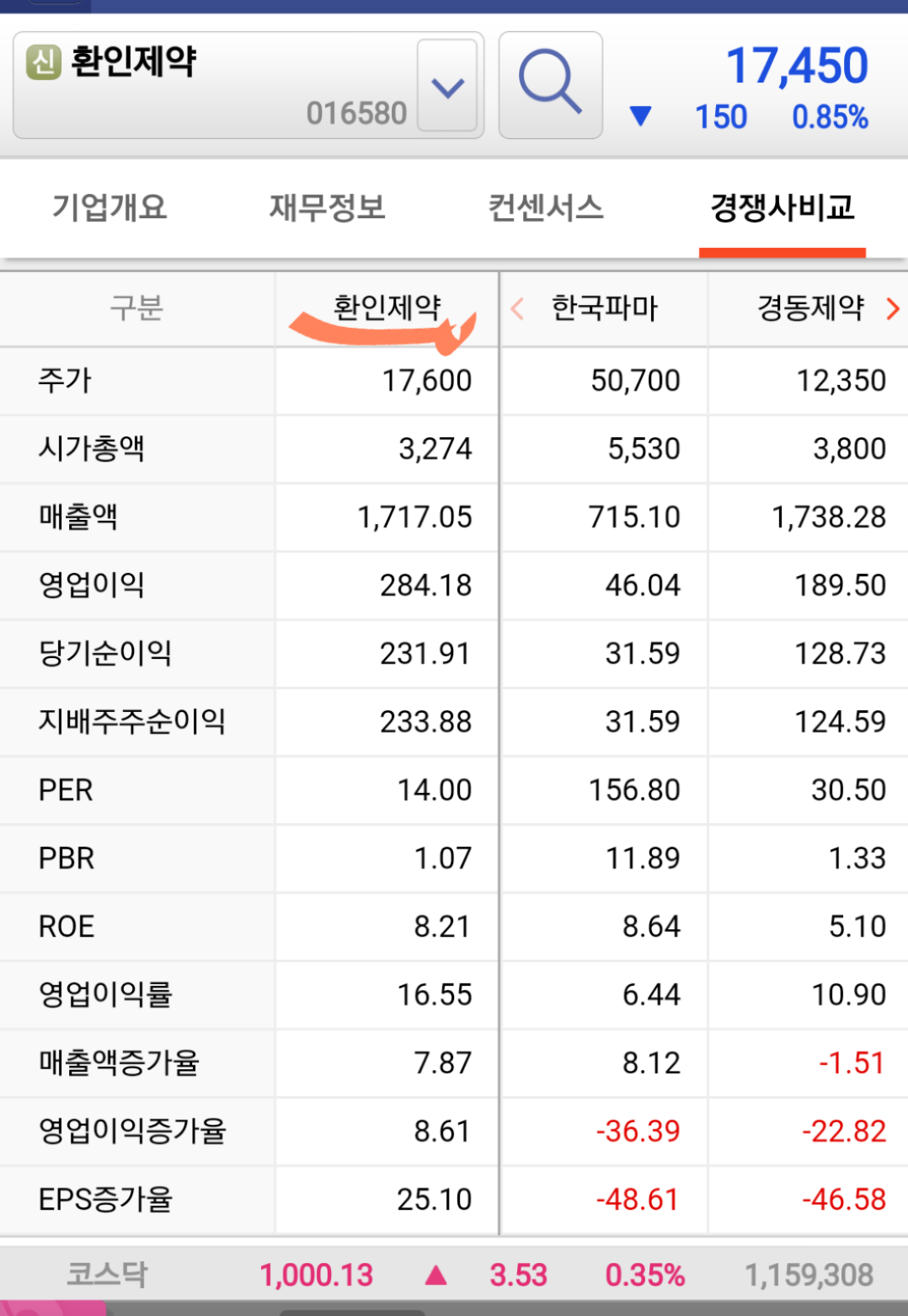Screen dimensions: 908x1316
Task: Show previous competitor with left chevron
Action: [518, 309]
